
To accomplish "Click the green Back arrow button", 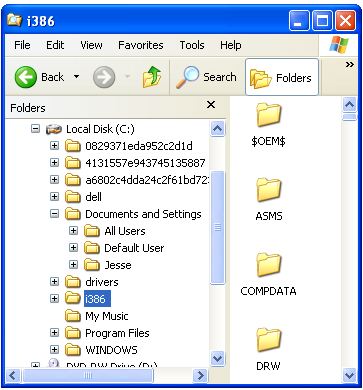I will coord(25,77).
